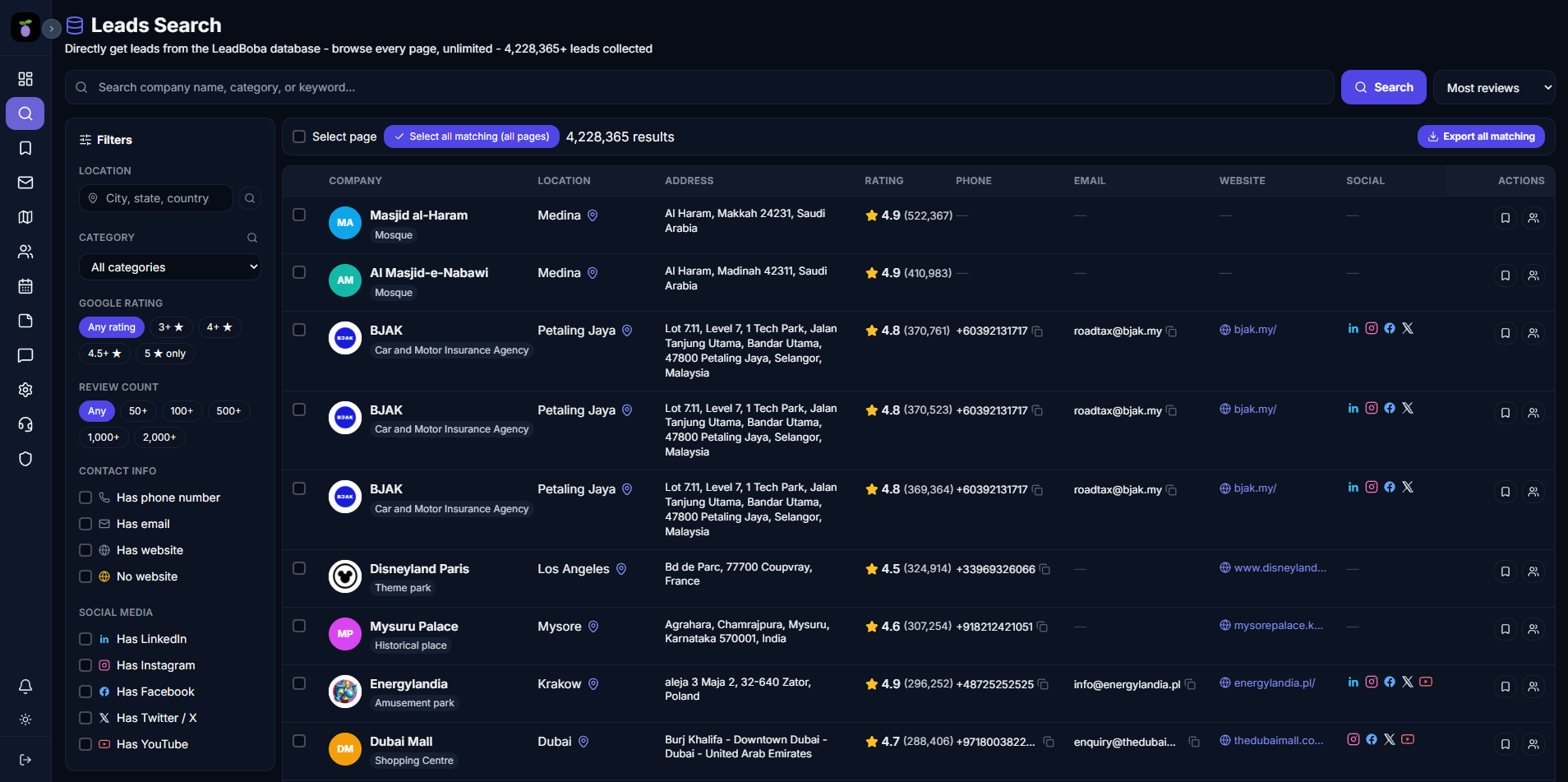Click the Search button

(1383, 87)
